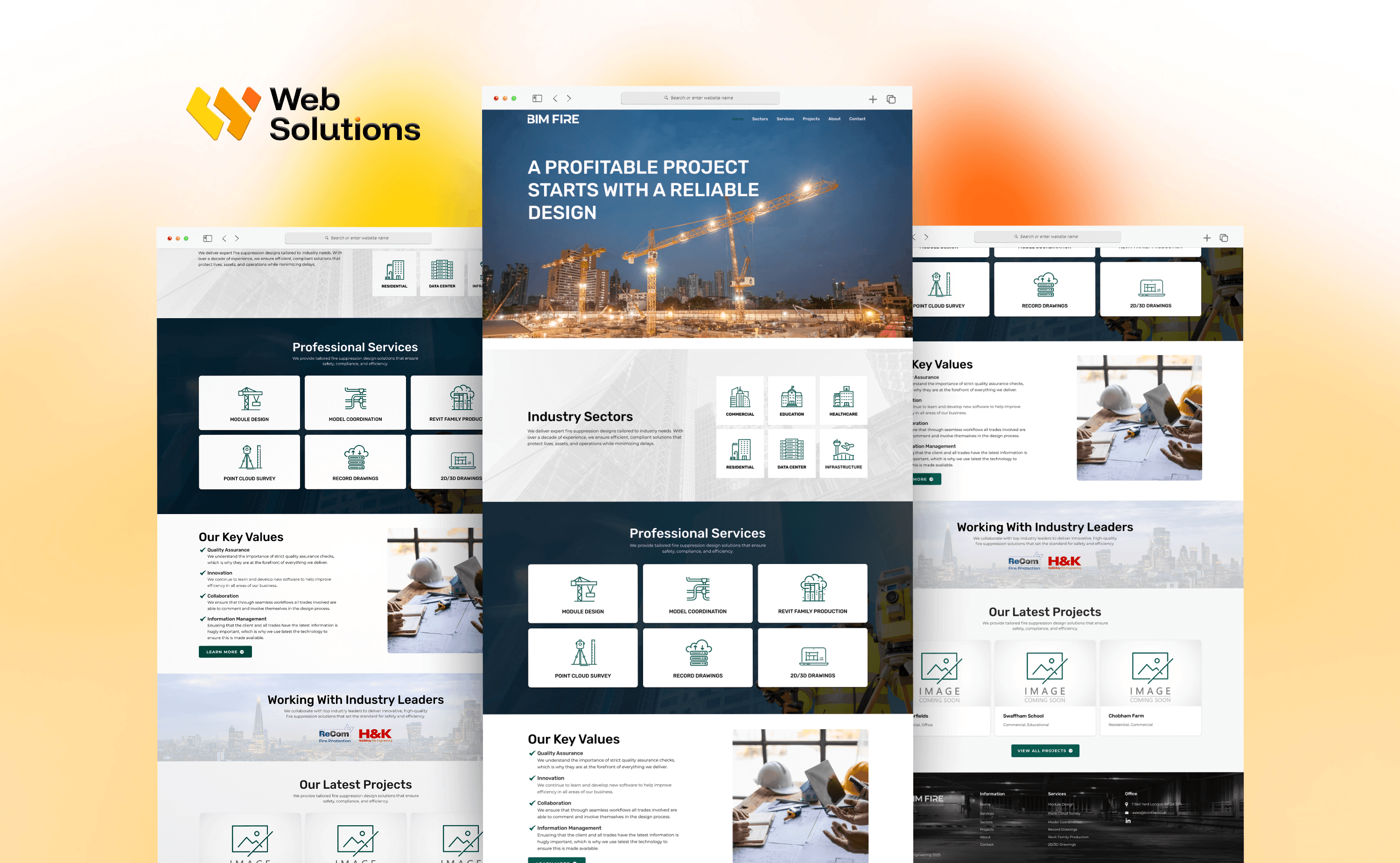This screenshot has width=1400, height=863.
Task: Show tab overview icon in center browser
Action: (x=891, y=99)
